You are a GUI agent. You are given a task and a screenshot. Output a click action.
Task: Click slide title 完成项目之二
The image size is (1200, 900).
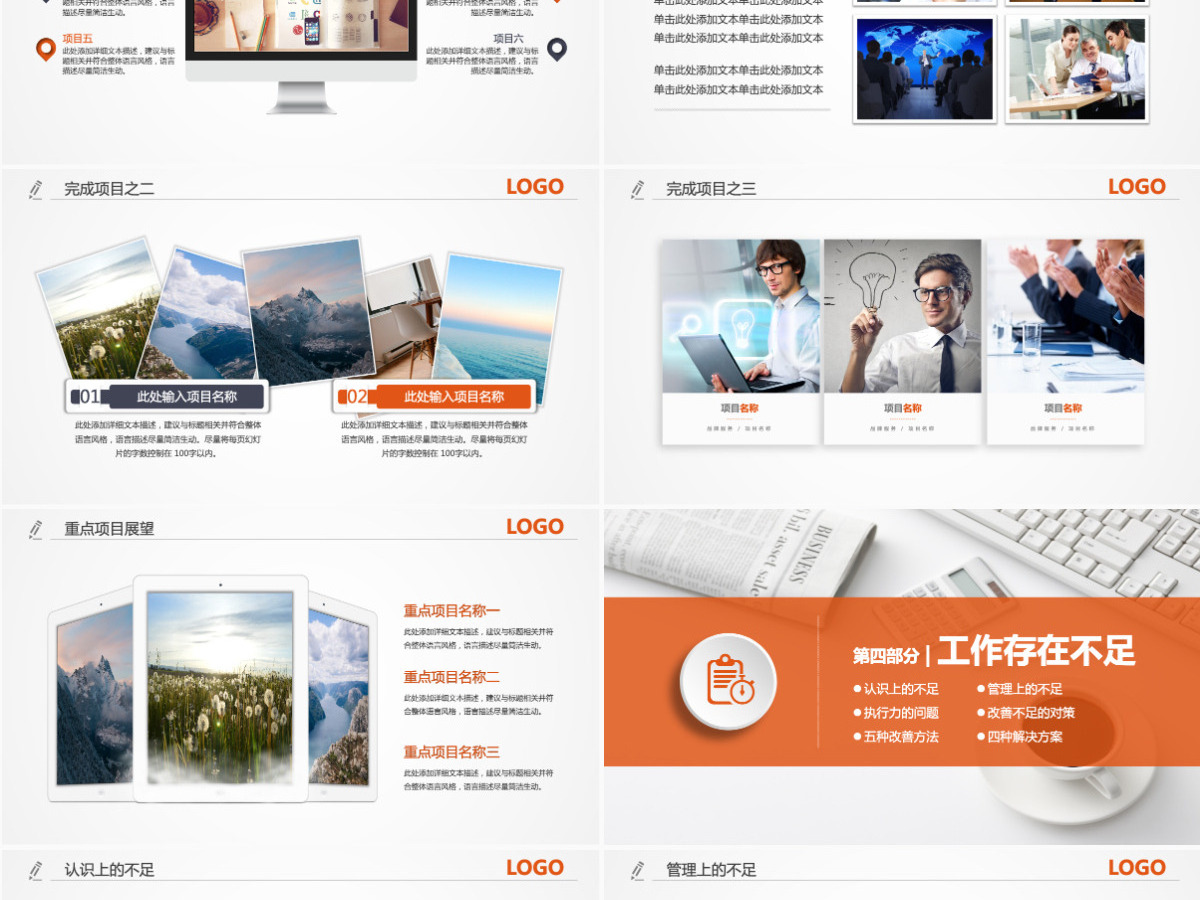click(x=109, y=189)
